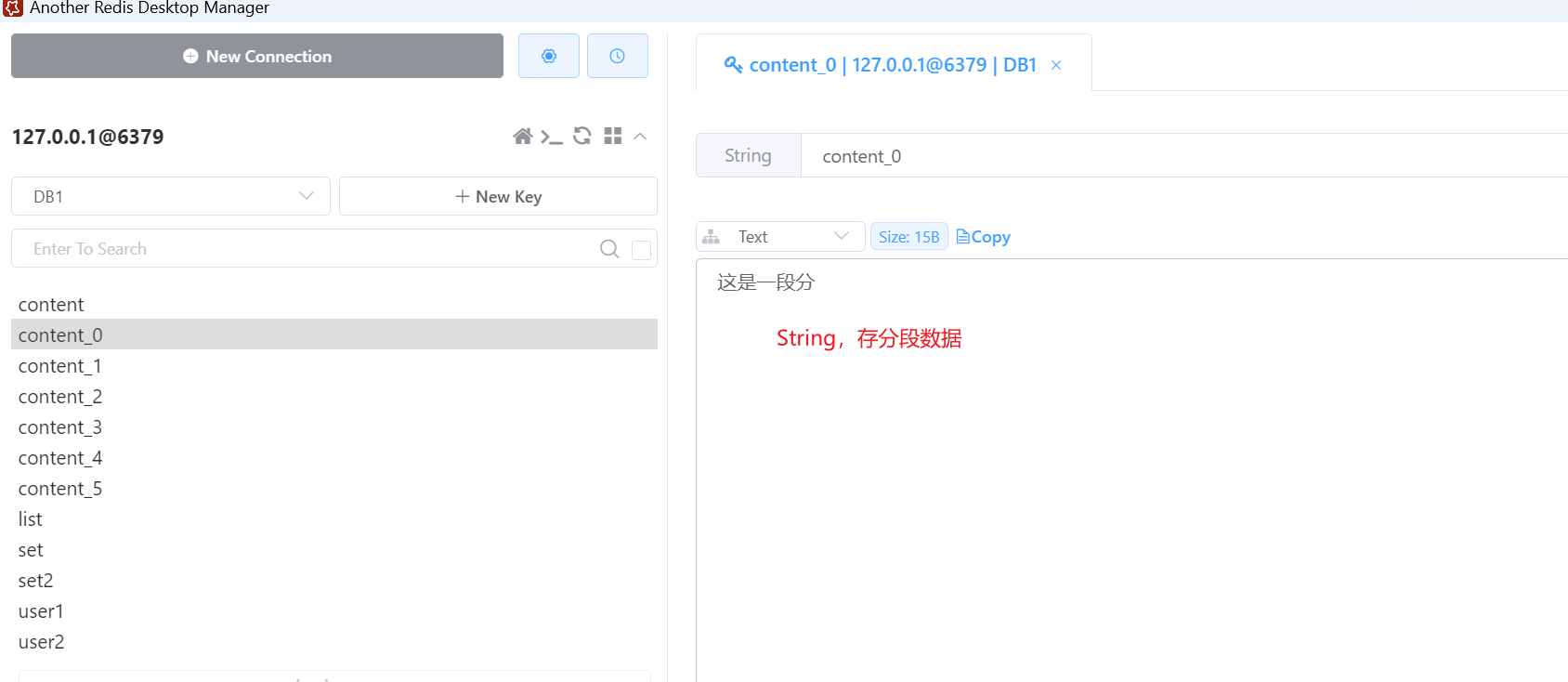Image resolution: width=1568 pixels, height=682 pixels.
Task: Click the New Connection button
Action: [257, 57]
